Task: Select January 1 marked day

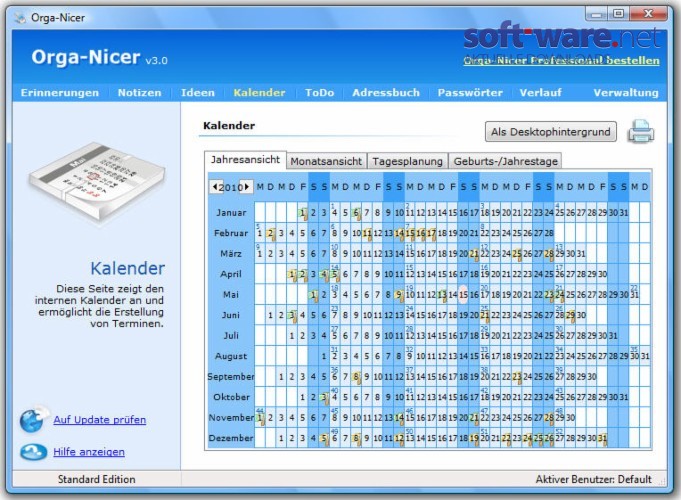Action: [x=303, y=213]
